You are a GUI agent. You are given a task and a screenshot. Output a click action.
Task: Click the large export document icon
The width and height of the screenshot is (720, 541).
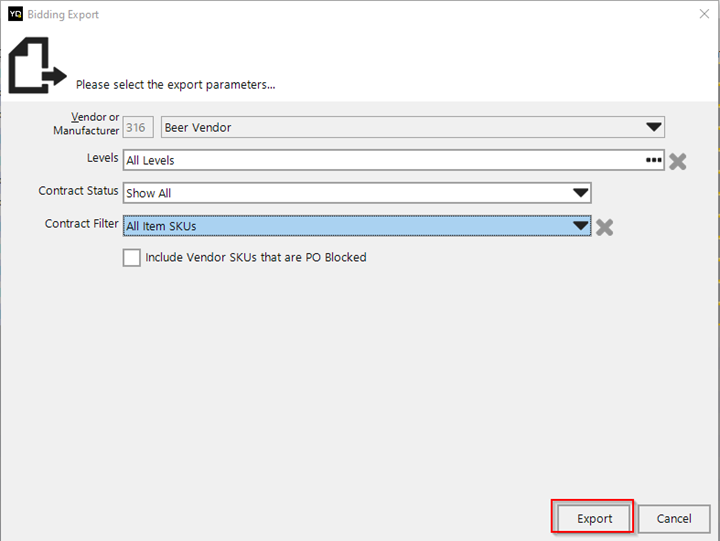[x=38, y=65]
